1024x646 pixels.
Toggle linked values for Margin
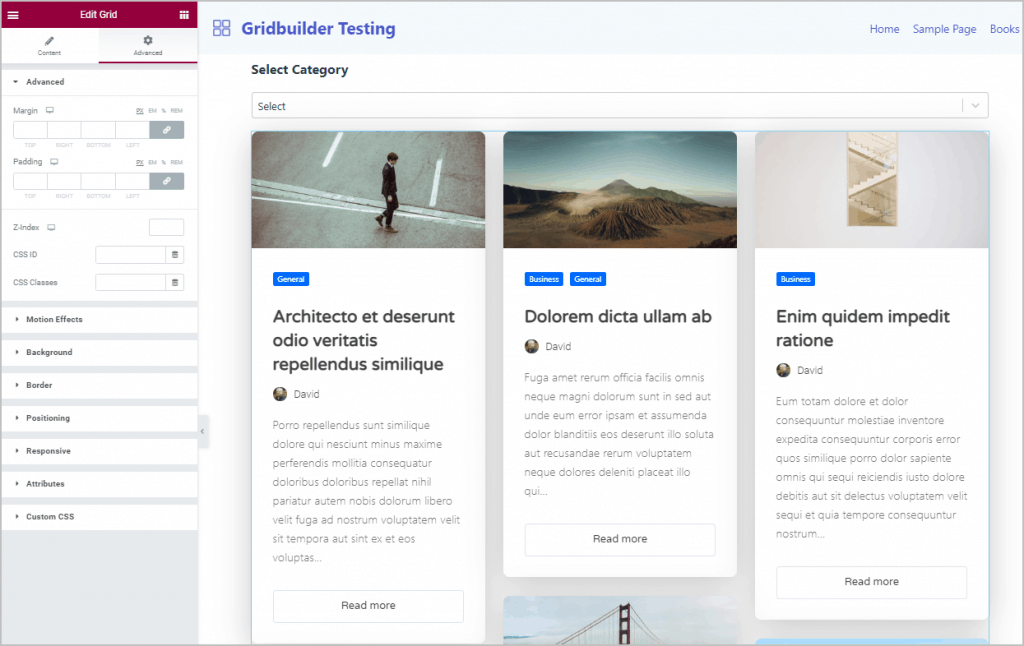coord(166,130)
